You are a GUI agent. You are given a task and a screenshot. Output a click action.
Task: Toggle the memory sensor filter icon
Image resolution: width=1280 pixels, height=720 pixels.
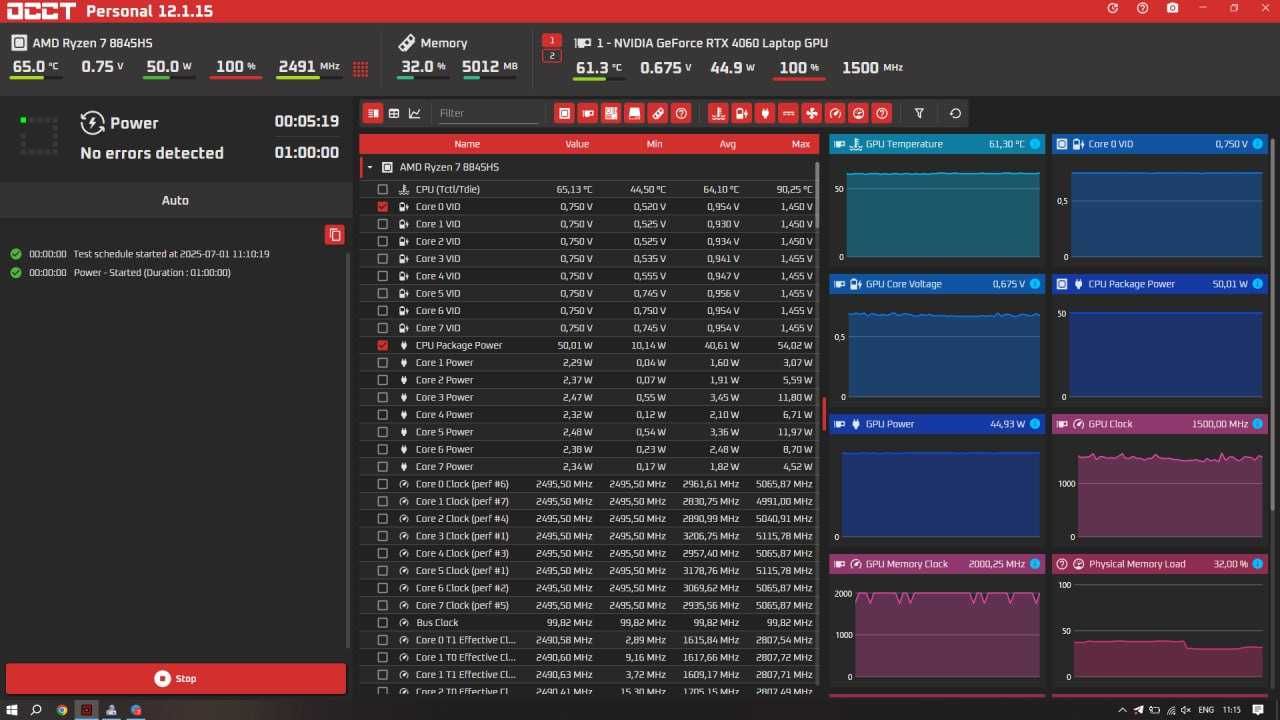tap(658, 113)
